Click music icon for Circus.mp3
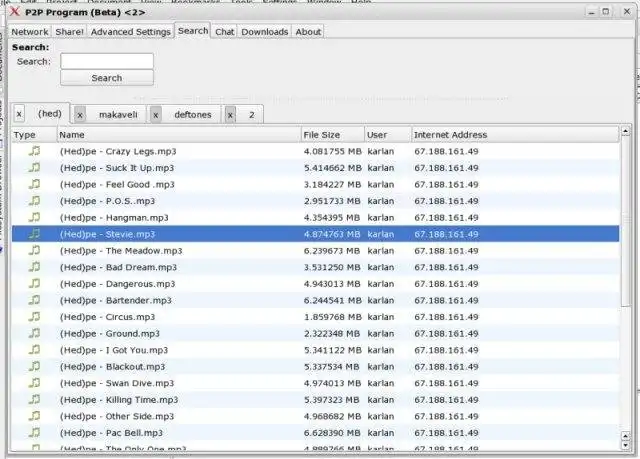This screenshot has width=640, height=459. [34, 317]
